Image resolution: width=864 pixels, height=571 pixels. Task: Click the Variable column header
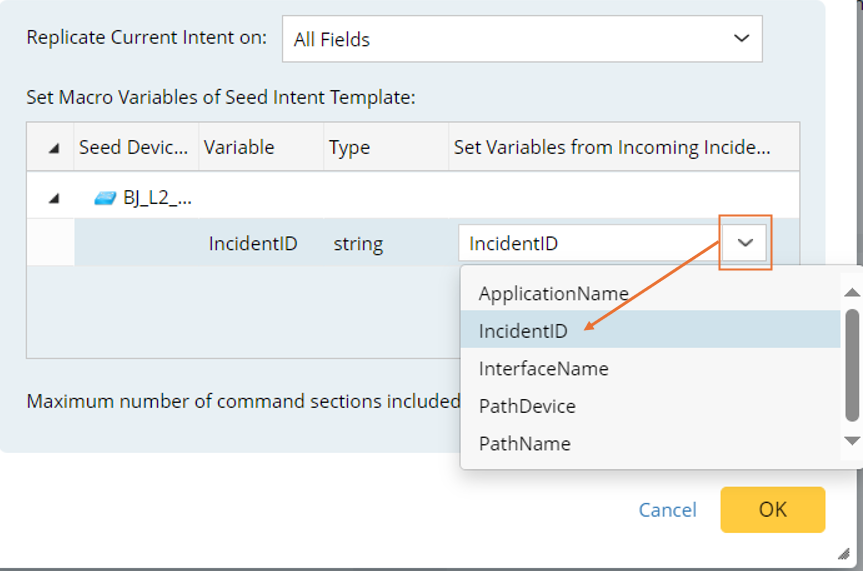(x=239, y=147)
